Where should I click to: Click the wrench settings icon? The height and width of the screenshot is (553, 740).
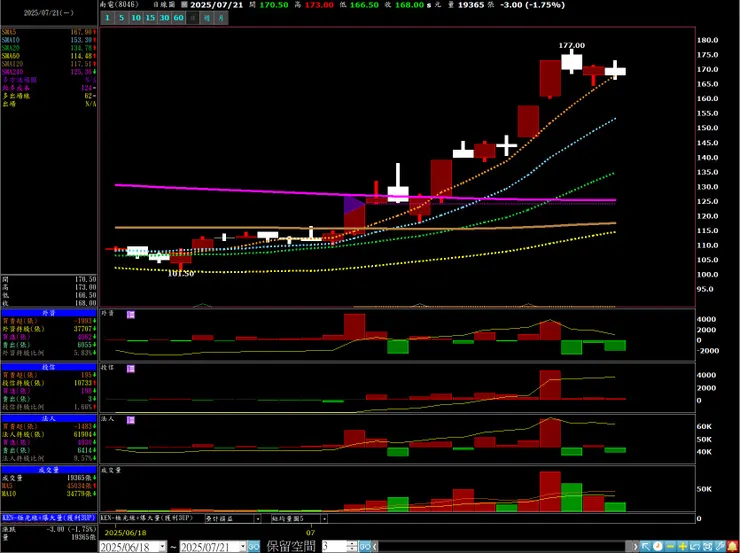point(719,546)
